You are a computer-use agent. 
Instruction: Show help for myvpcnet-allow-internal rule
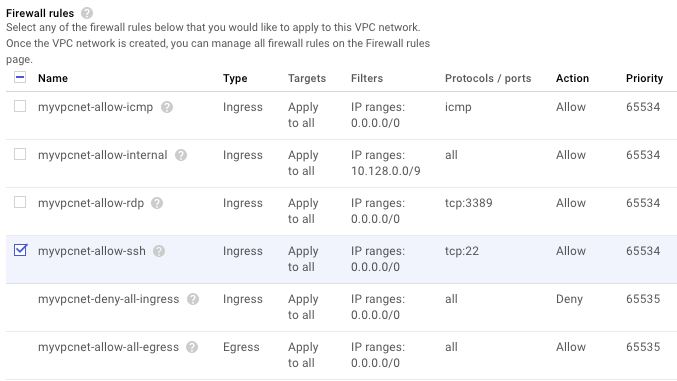click(x=181, y=155)
